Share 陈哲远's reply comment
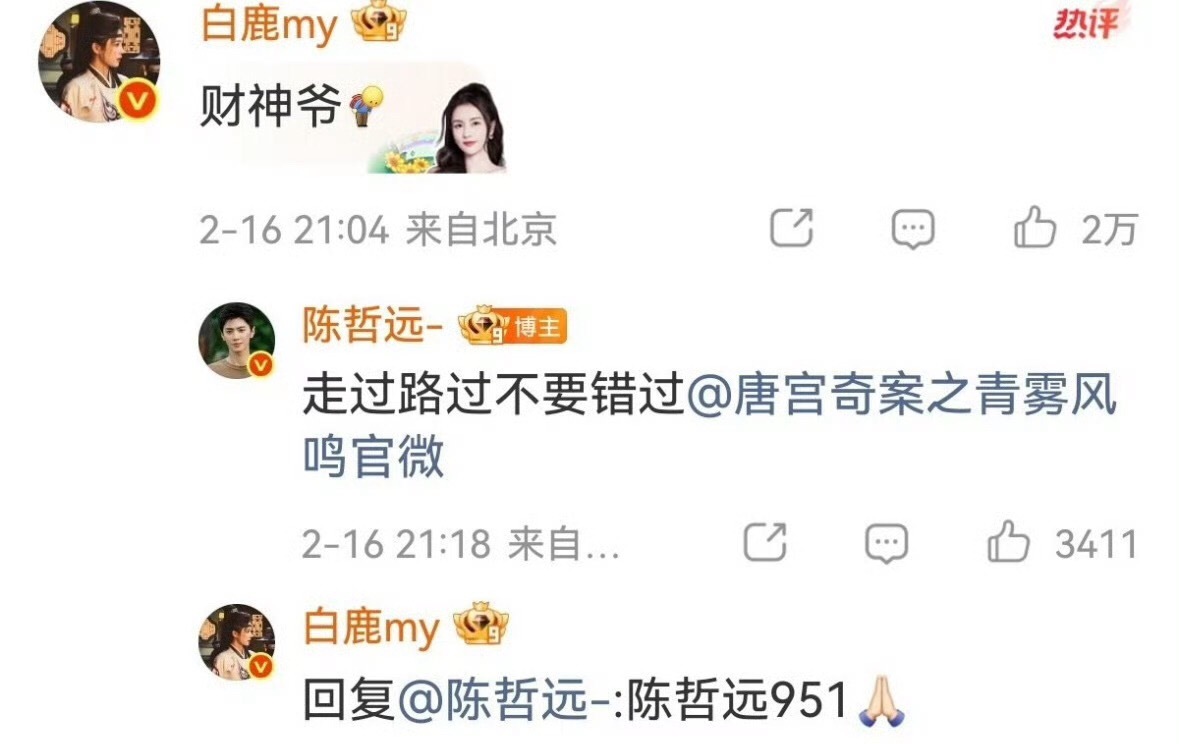Screen dimensions: 1179x744 765,542
